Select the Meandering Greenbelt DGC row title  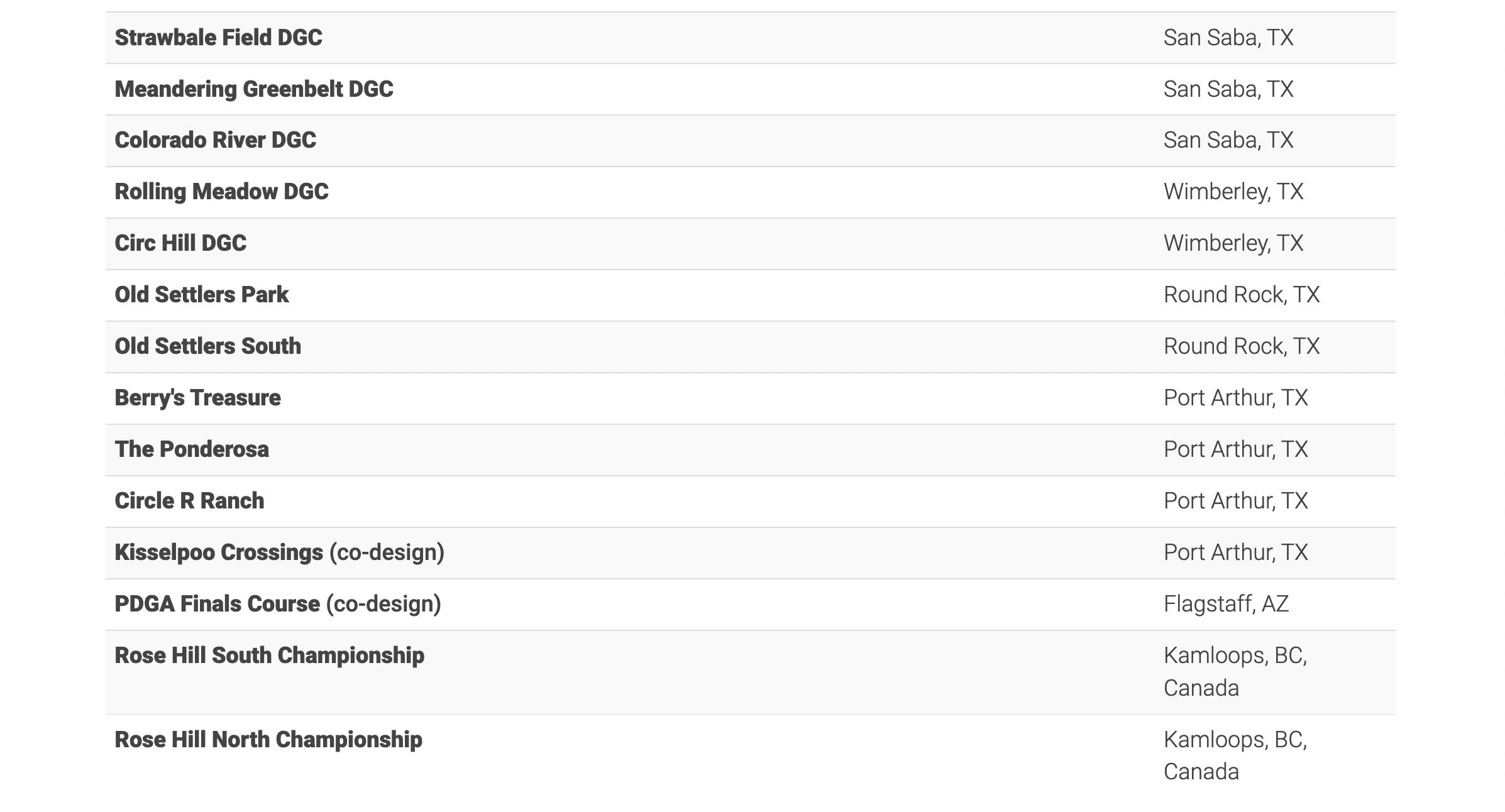[253, 89]
